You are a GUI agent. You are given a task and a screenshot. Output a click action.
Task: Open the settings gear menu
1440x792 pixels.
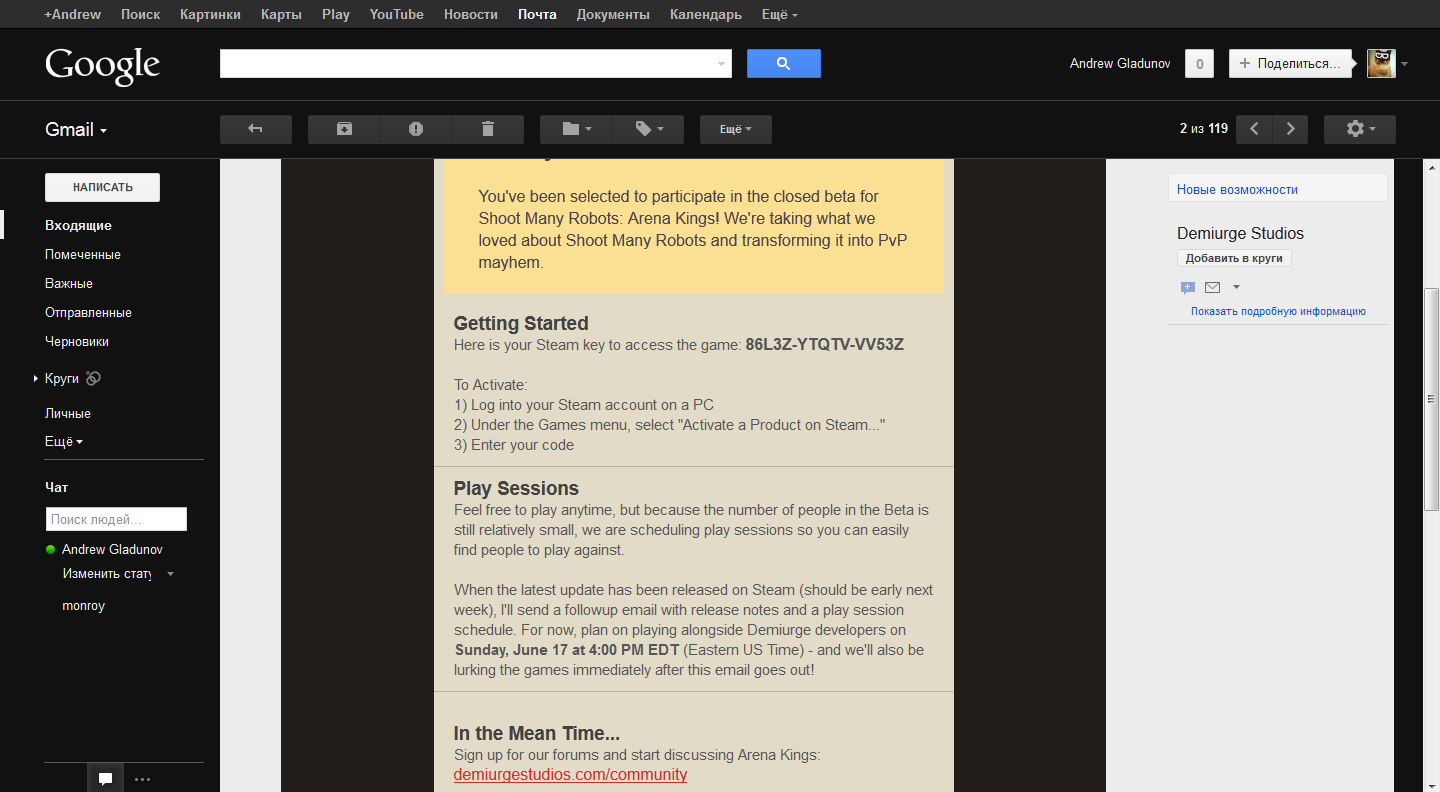pos(1360,129)
